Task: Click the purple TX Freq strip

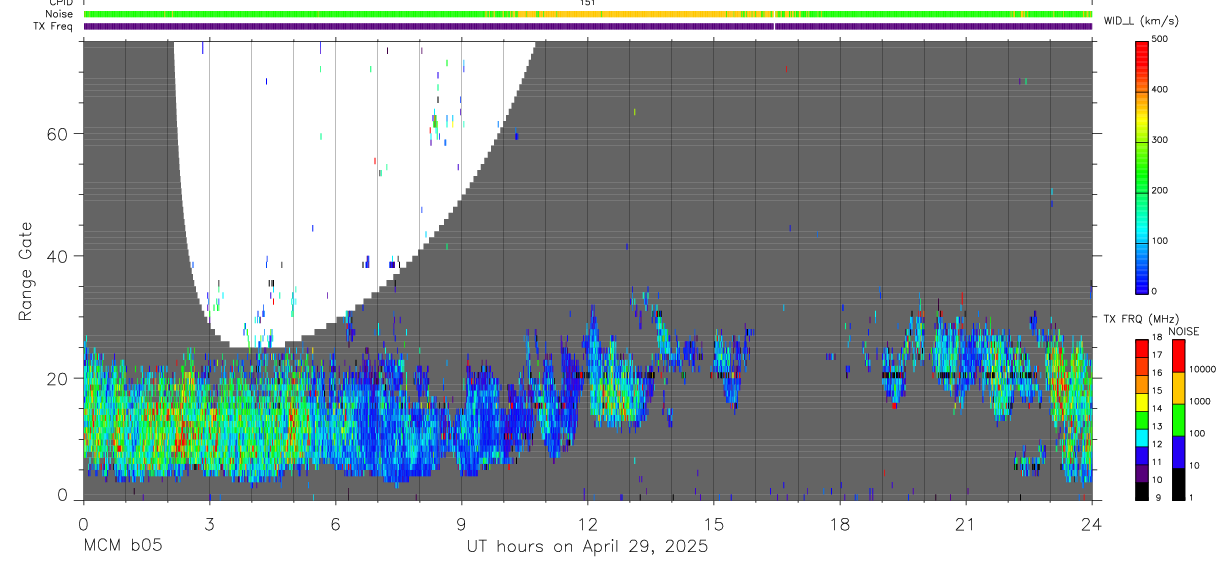Action: 587,26
